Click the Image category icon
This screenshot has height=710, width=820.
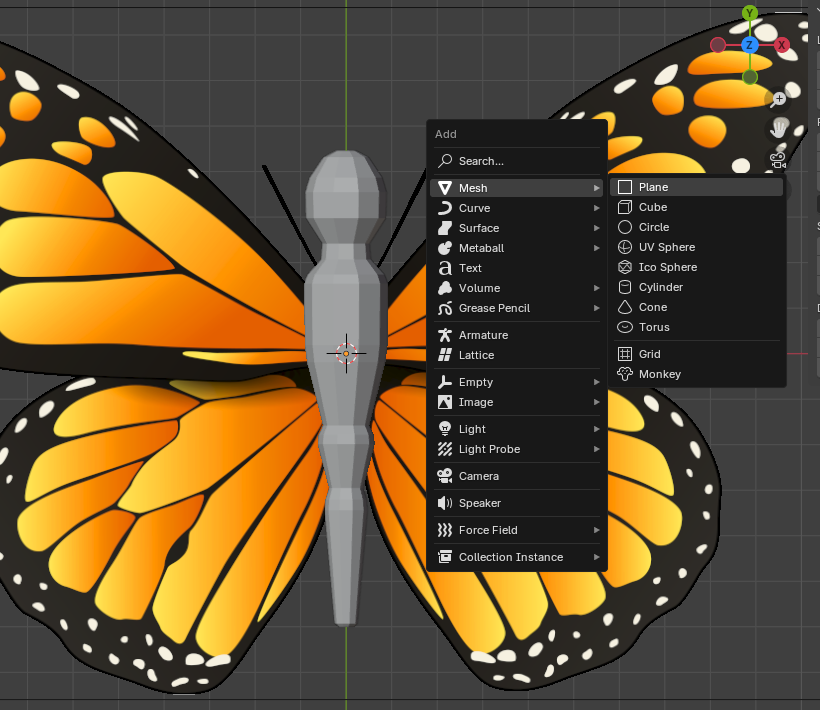[445, 402]
